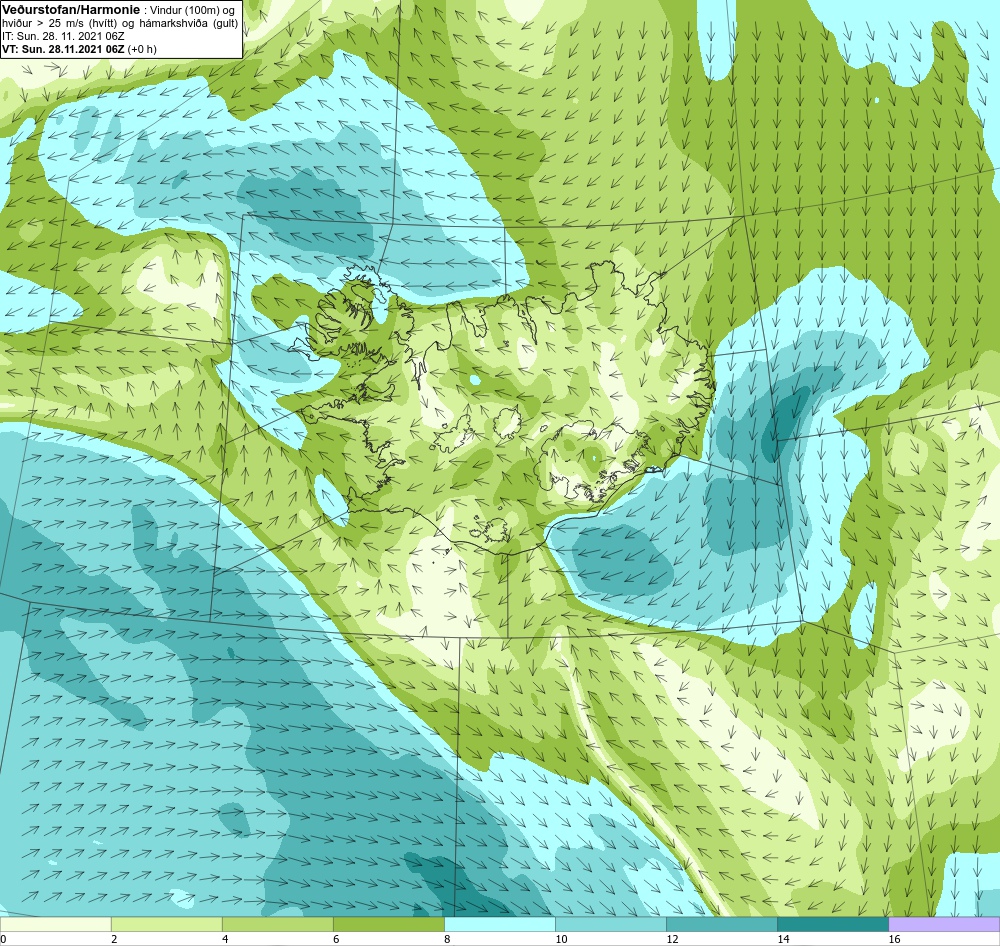The image size is (1000, 946).
Task: Click the pale yellow 0–2 m/s legend swatch
Action: tap(55, 924)
